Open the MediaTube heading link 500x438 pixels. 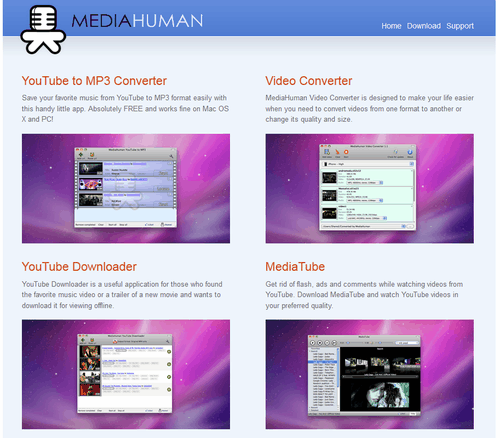295,267
